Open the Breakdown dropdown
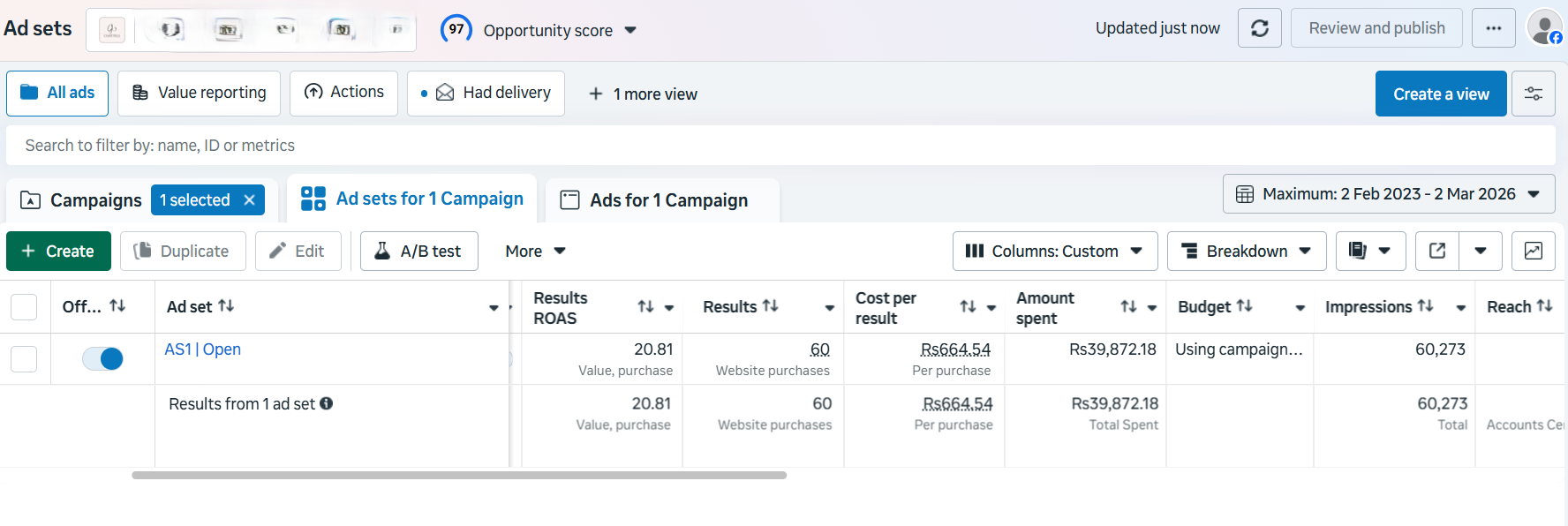Image resolution: width=1568 pixels, height=526 pixels. pyautogui.click(x=1246, y=252)
